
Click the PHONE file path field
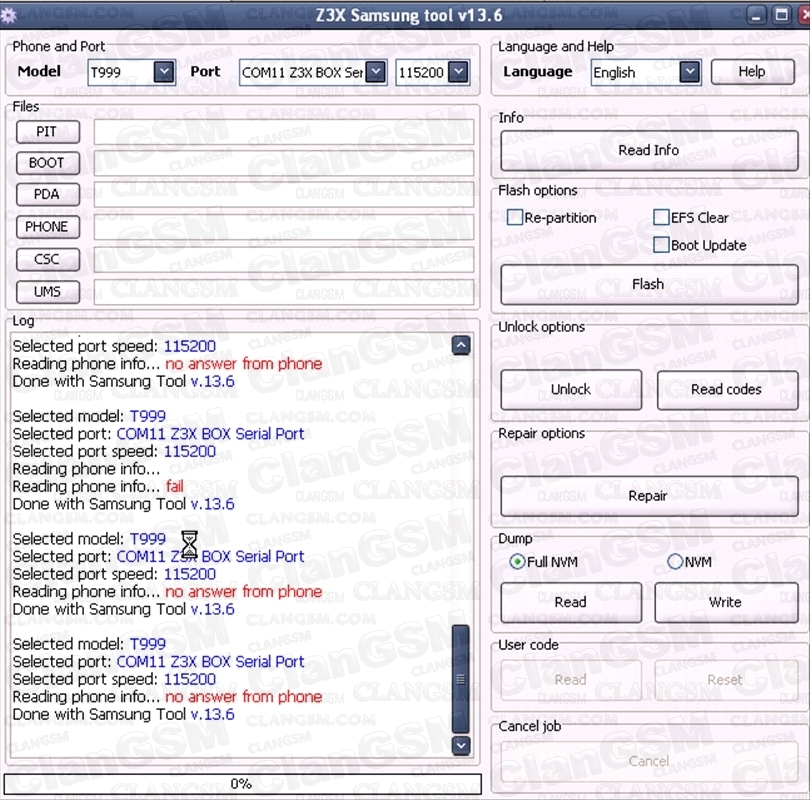click(x=284, y=227)
